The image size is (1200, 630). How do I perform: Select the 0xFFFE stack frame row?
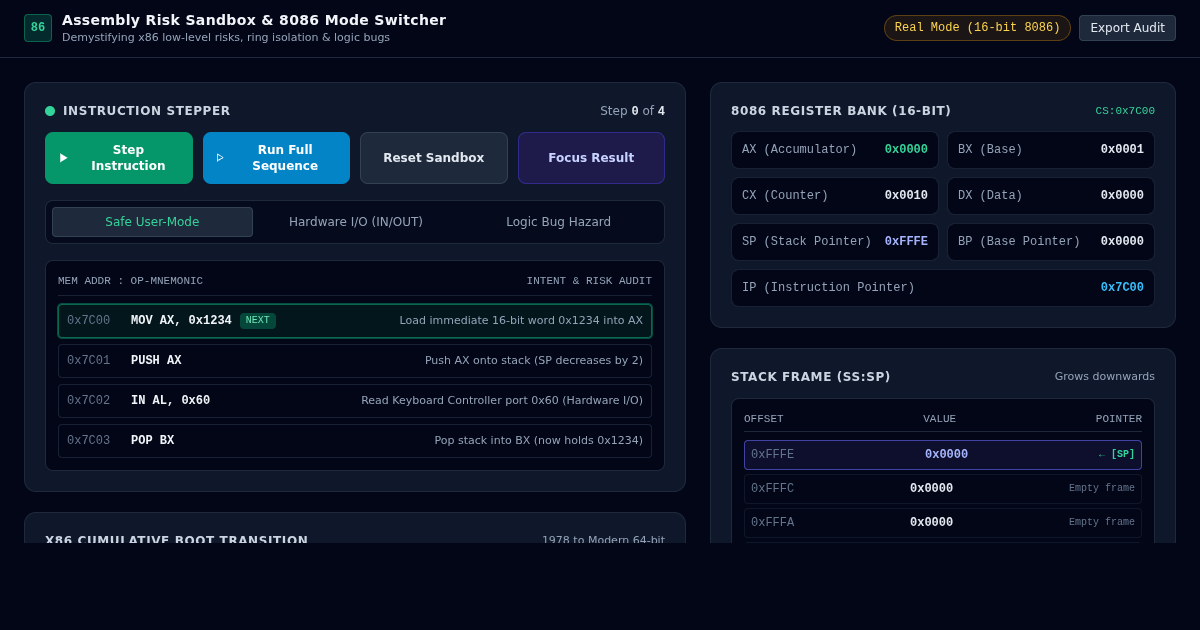[x=943, y=455]
